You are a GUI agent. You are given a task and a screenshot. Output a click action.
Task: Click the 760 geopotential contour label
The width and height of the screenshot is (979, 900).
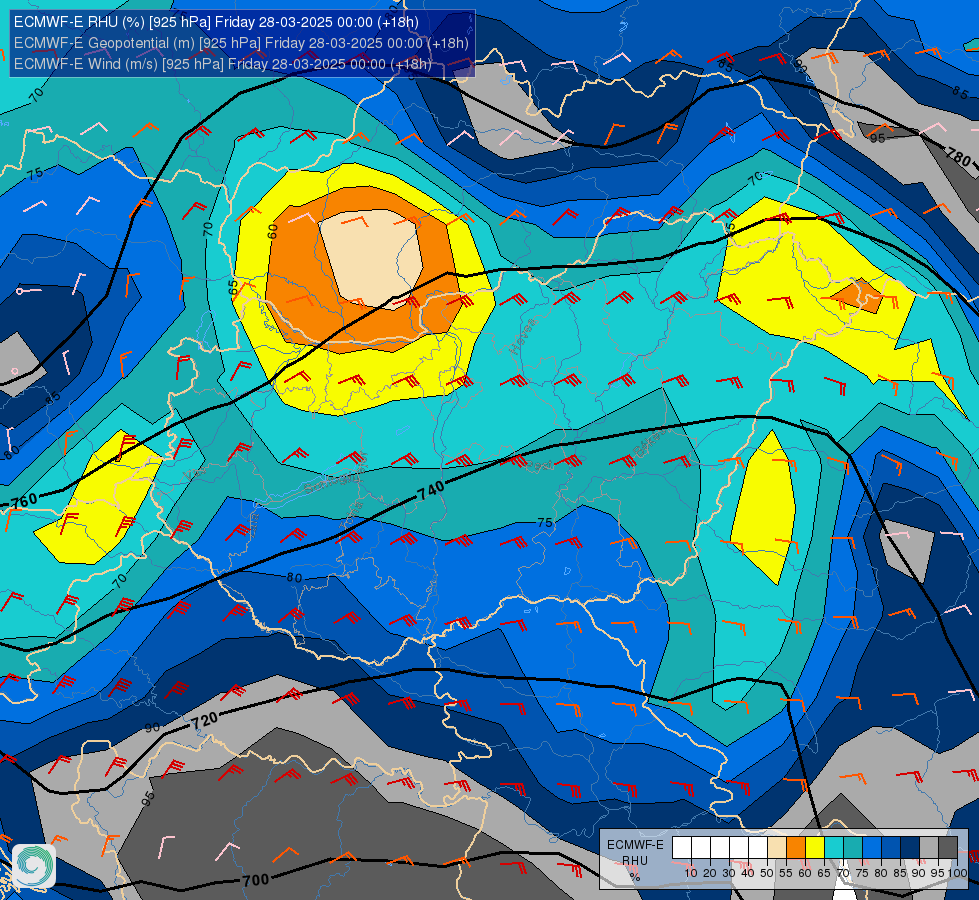[25, 500]
